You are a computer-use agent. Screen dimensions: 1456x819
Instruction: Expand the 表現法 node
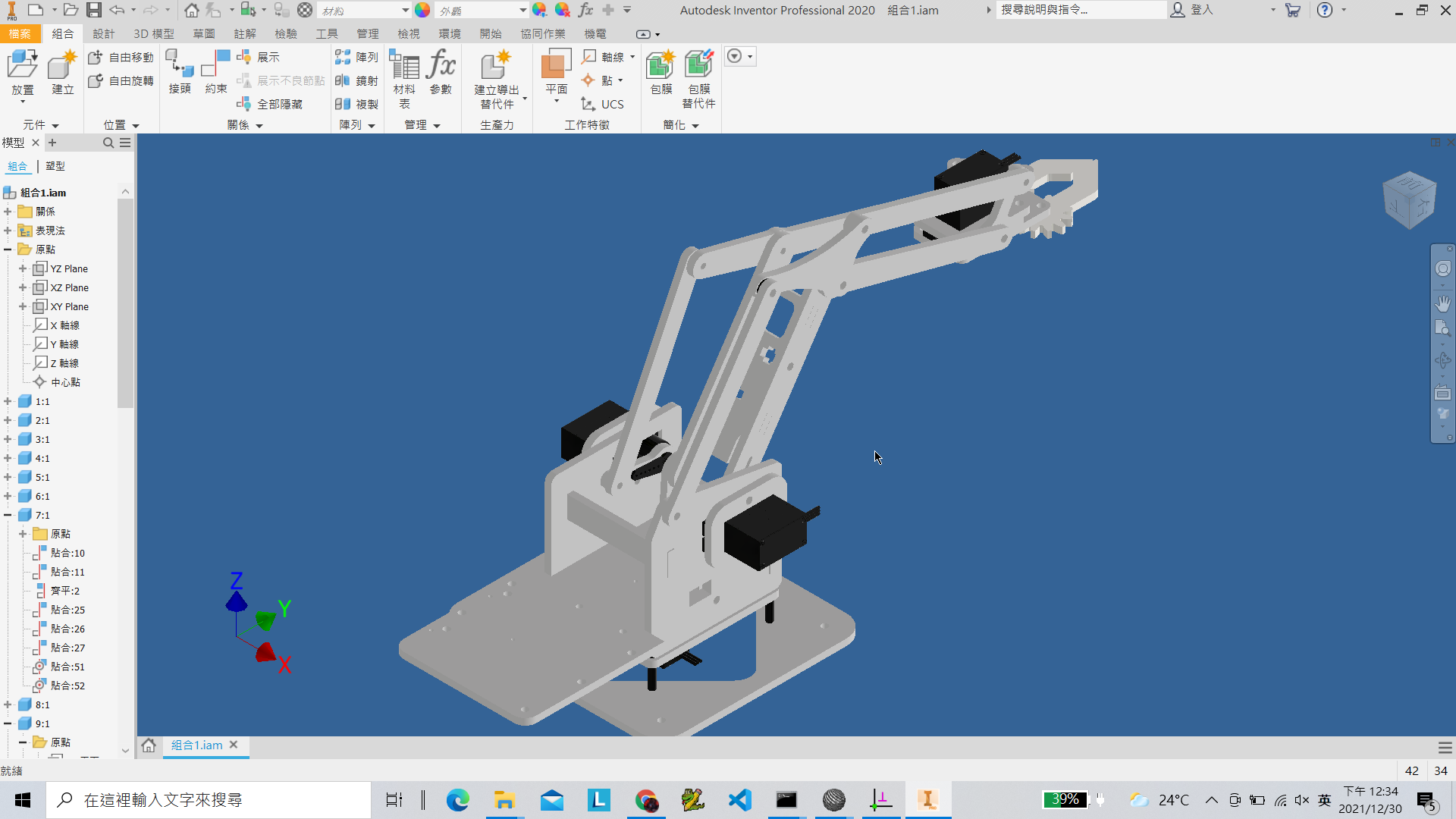point(8,231)
